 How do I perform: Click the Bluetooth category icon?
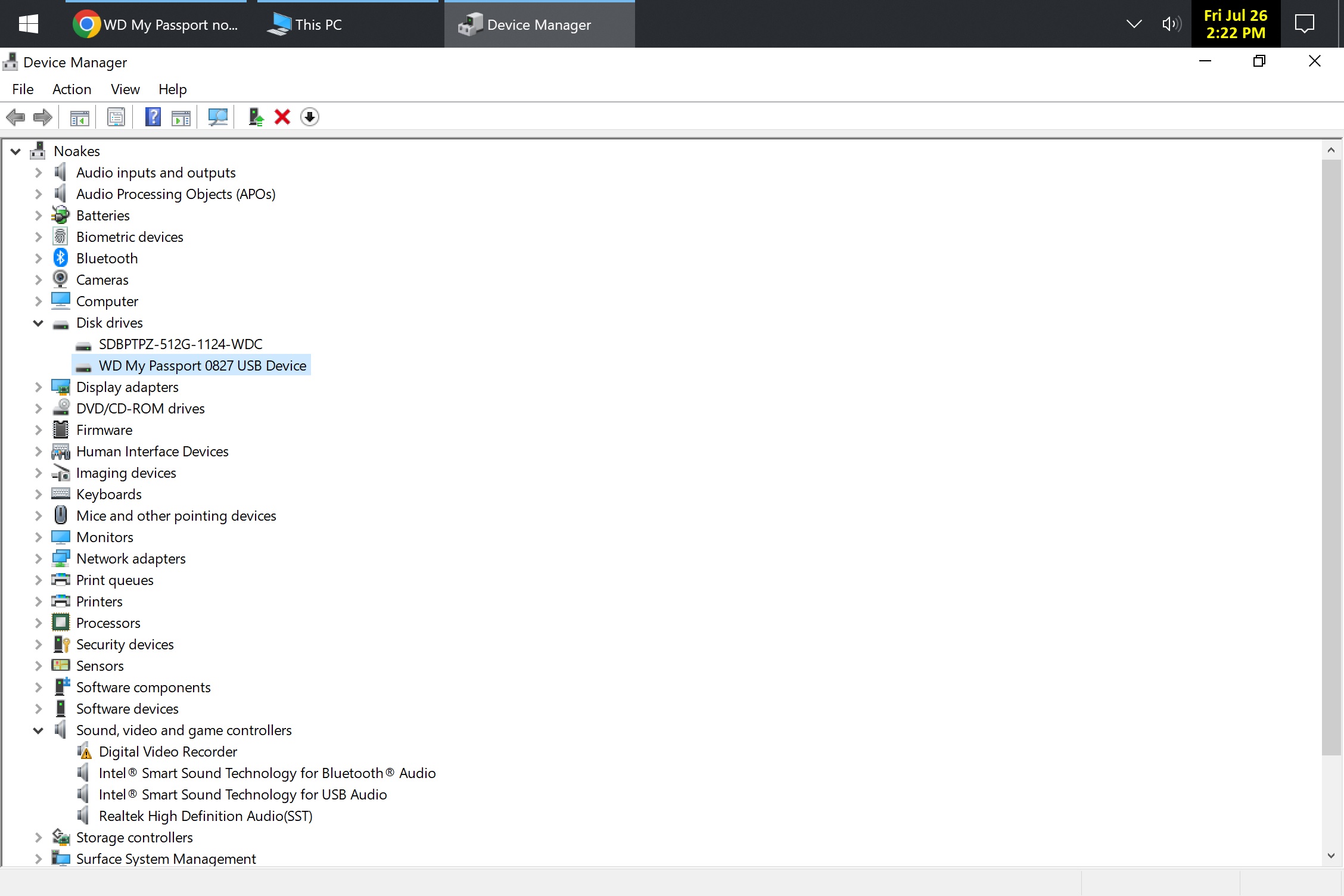(61, 258)
